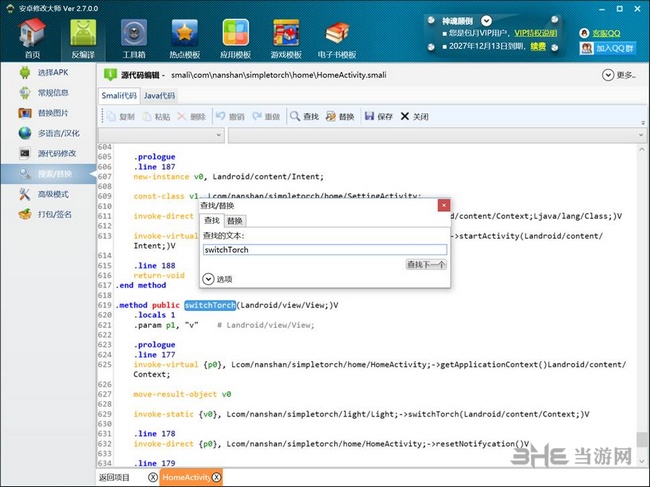Switch to the Java代码 tab
Viewport: 650px width, 487px height.
point(159,96)
